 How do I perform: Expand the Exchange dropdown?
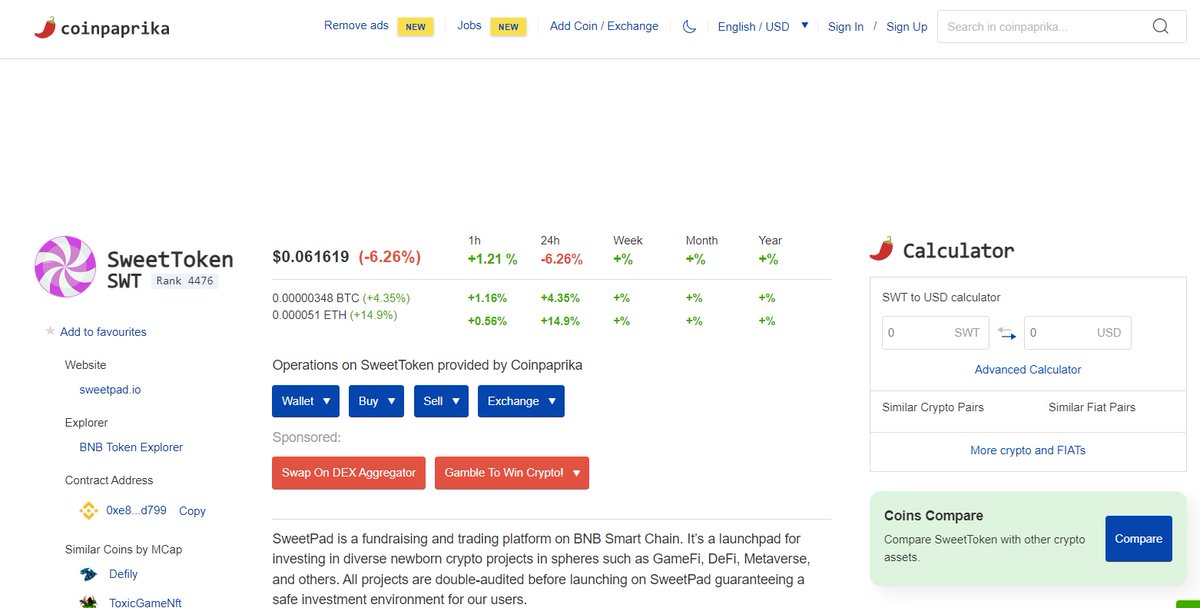click(x=521, y=401)
